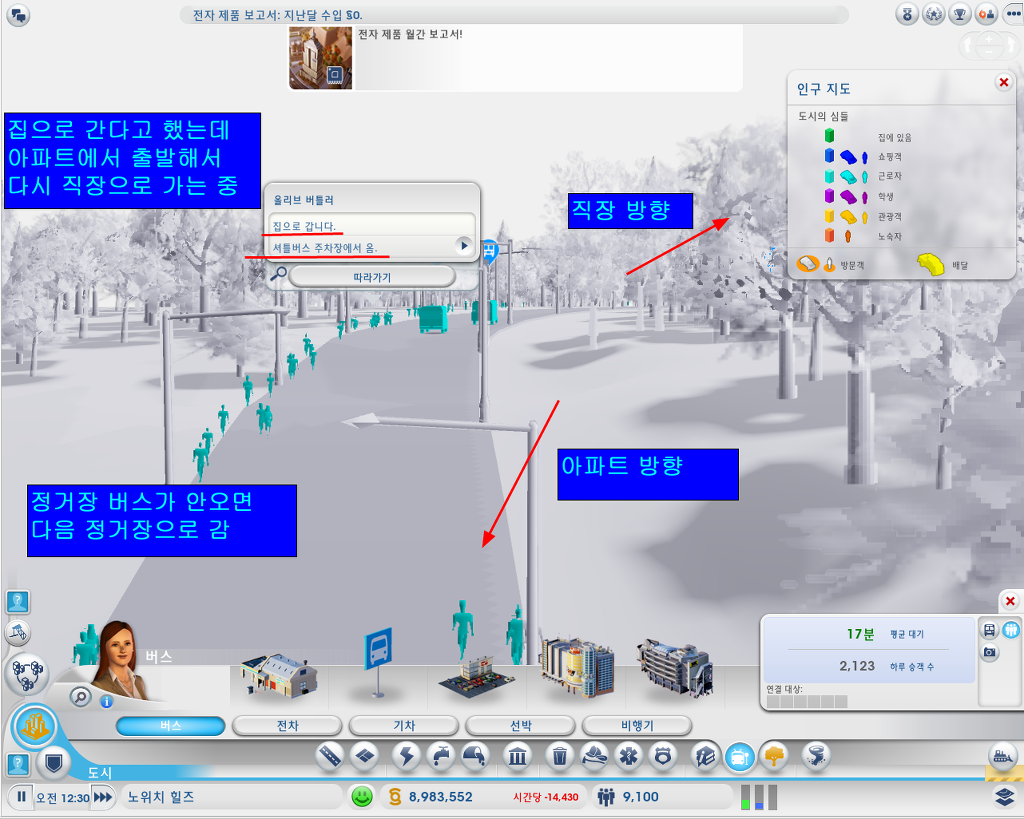The height and width of the screenshot is (819, 1024).
Task: Click the green happiness smiley
Action: (362, 797)
